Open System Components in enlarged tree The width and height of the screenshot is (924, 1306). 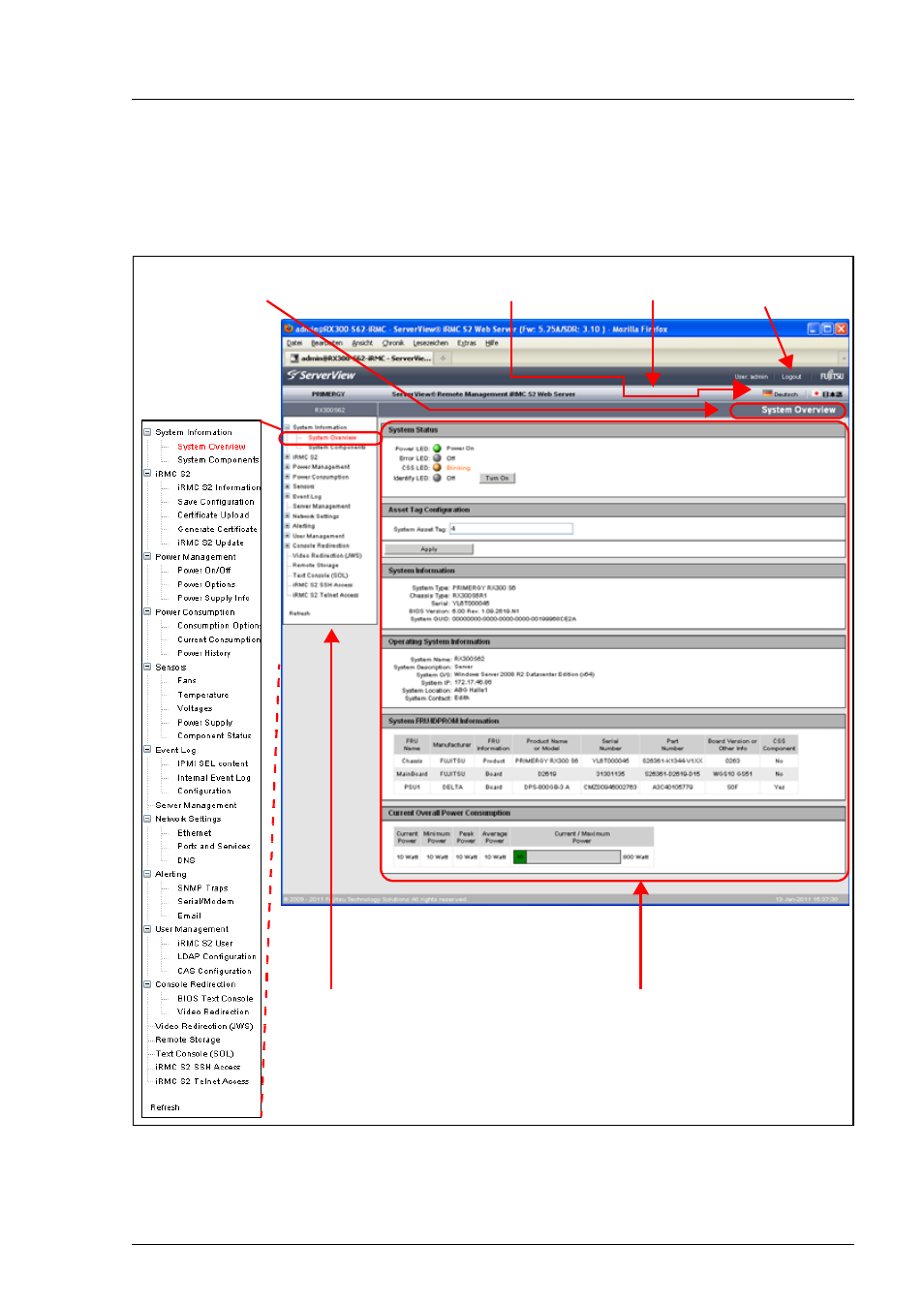click(x=218, y=460)
